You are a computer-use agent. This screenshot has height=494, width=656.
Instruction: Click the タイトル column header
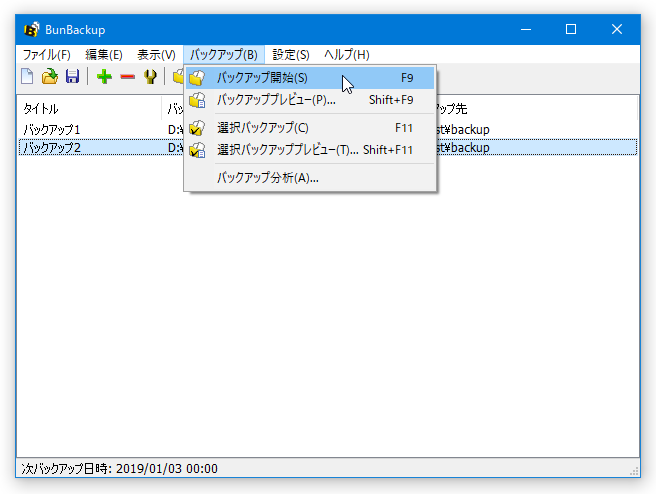89,109
